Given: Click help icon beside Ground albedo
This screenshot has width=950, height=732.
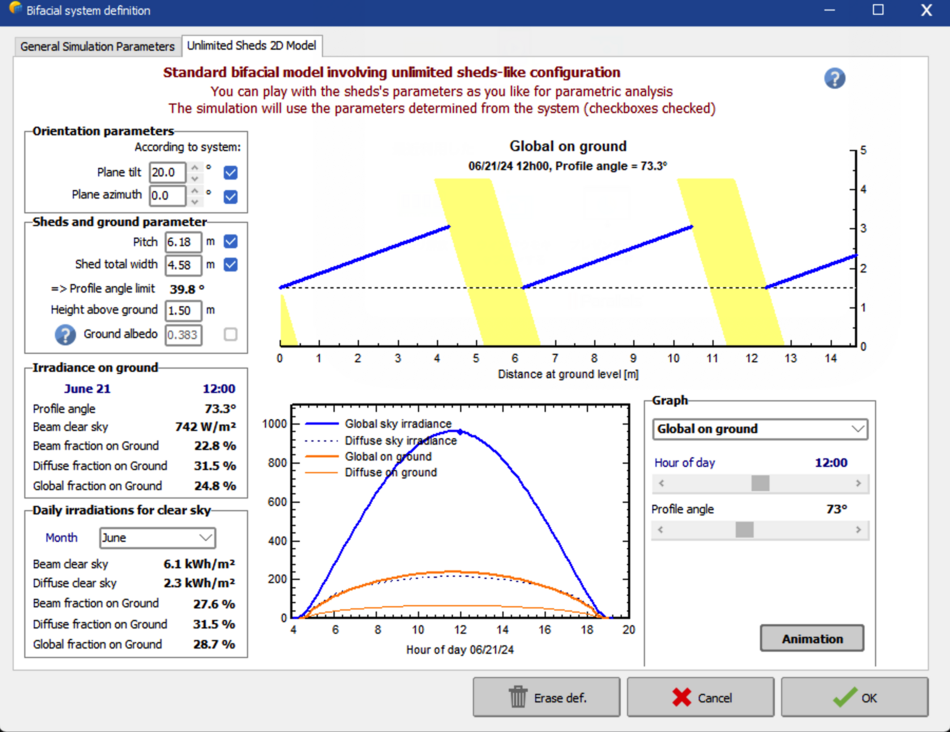Looking at the screenshot, I should 65,335.
